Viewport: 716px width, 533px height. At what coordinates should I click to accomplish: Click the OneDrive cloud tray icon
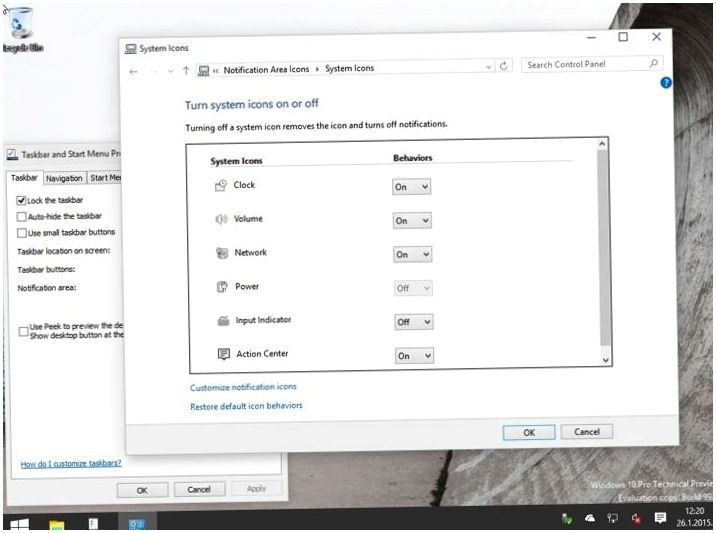click(590, 518)
